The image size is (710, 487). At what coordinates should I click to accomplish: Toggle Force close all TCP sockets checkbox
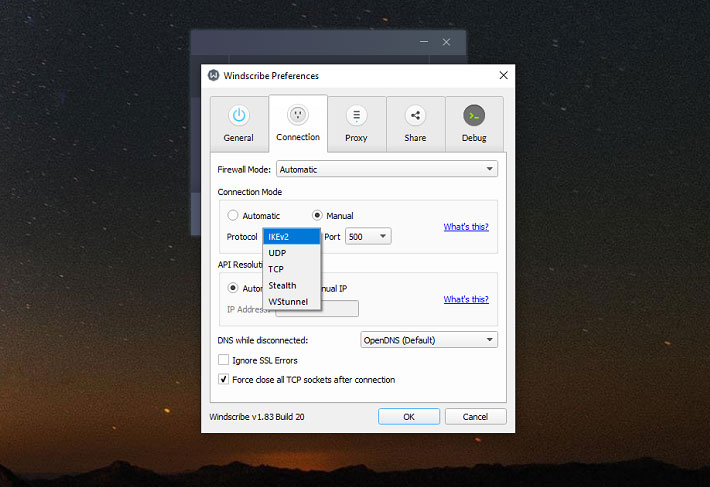click(x=223, y=379)
